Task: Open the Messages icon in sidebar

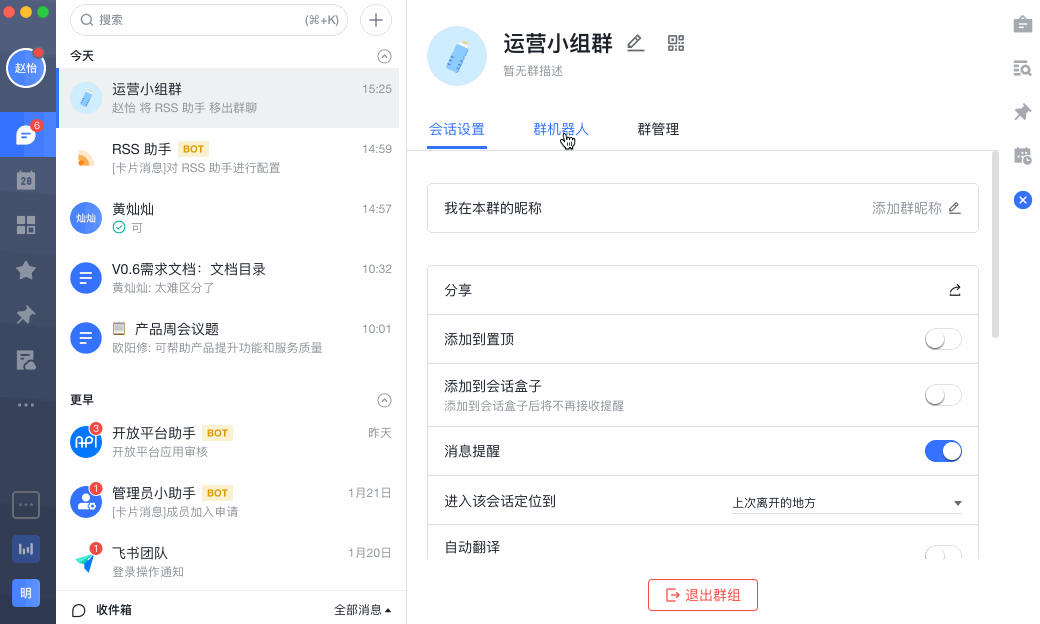Action: [26, 135]
